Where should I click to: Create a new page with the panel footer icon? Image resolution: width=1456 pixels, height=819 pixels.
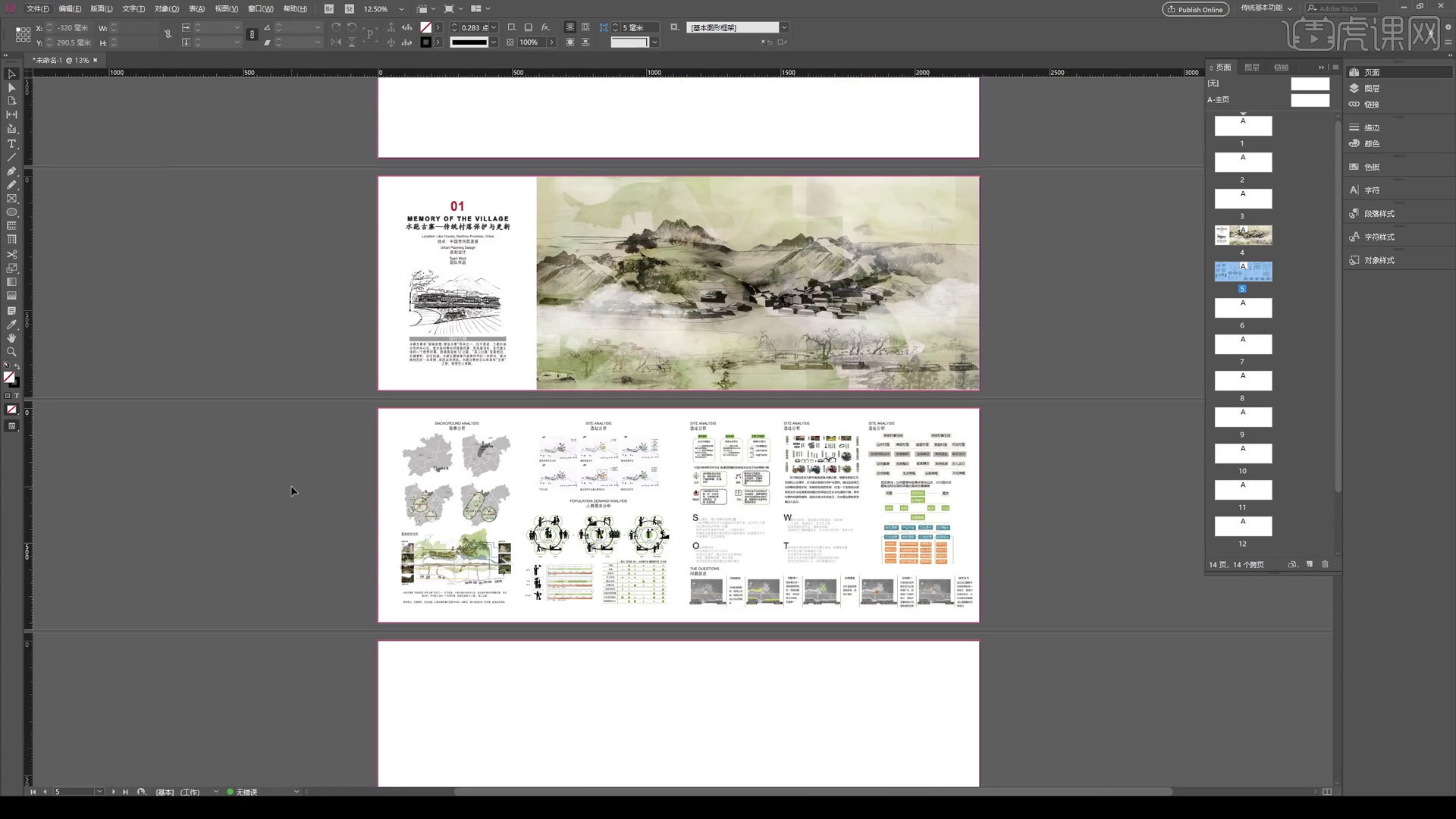click(x=1310, y=564)
